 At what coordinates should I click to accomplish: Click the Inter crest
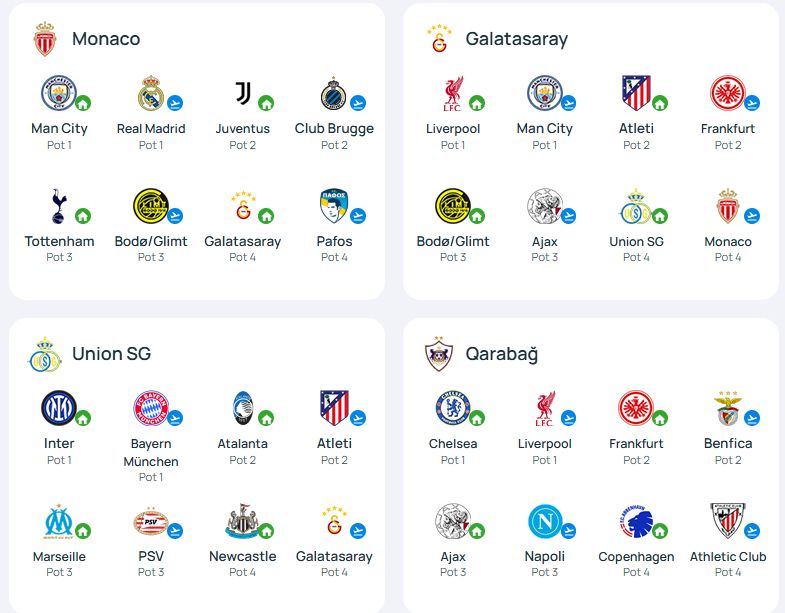tap(58, 408)
